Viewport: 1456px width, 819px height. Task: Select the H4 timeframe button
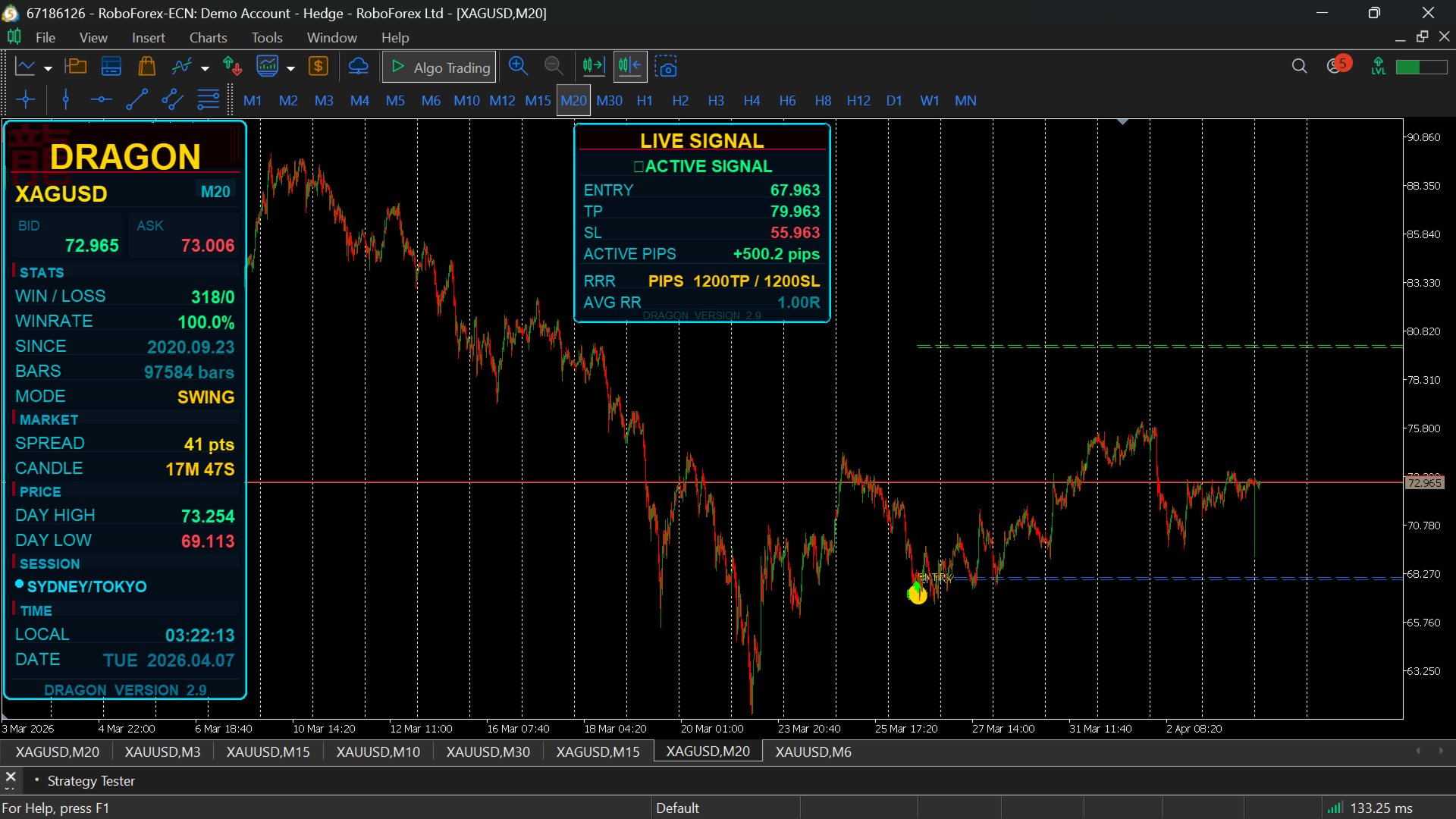point(752,100)
